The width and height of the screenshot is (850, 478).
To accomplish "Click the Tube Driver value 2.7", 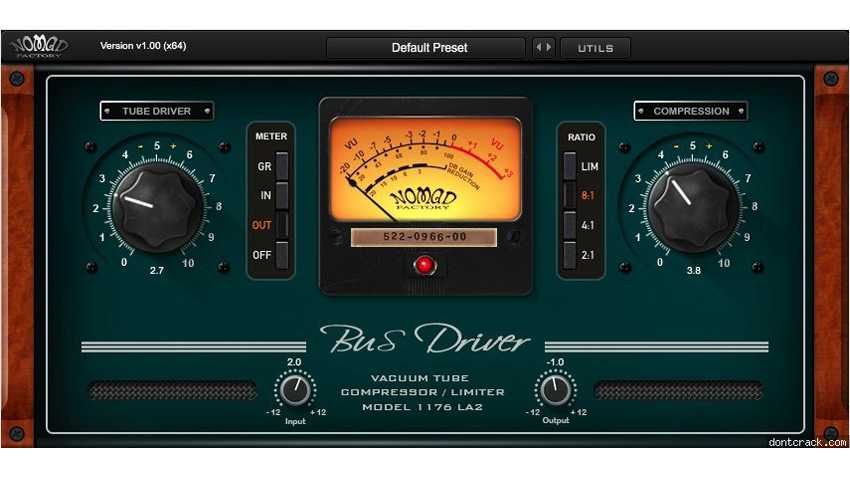I will [x=157, y=270].
